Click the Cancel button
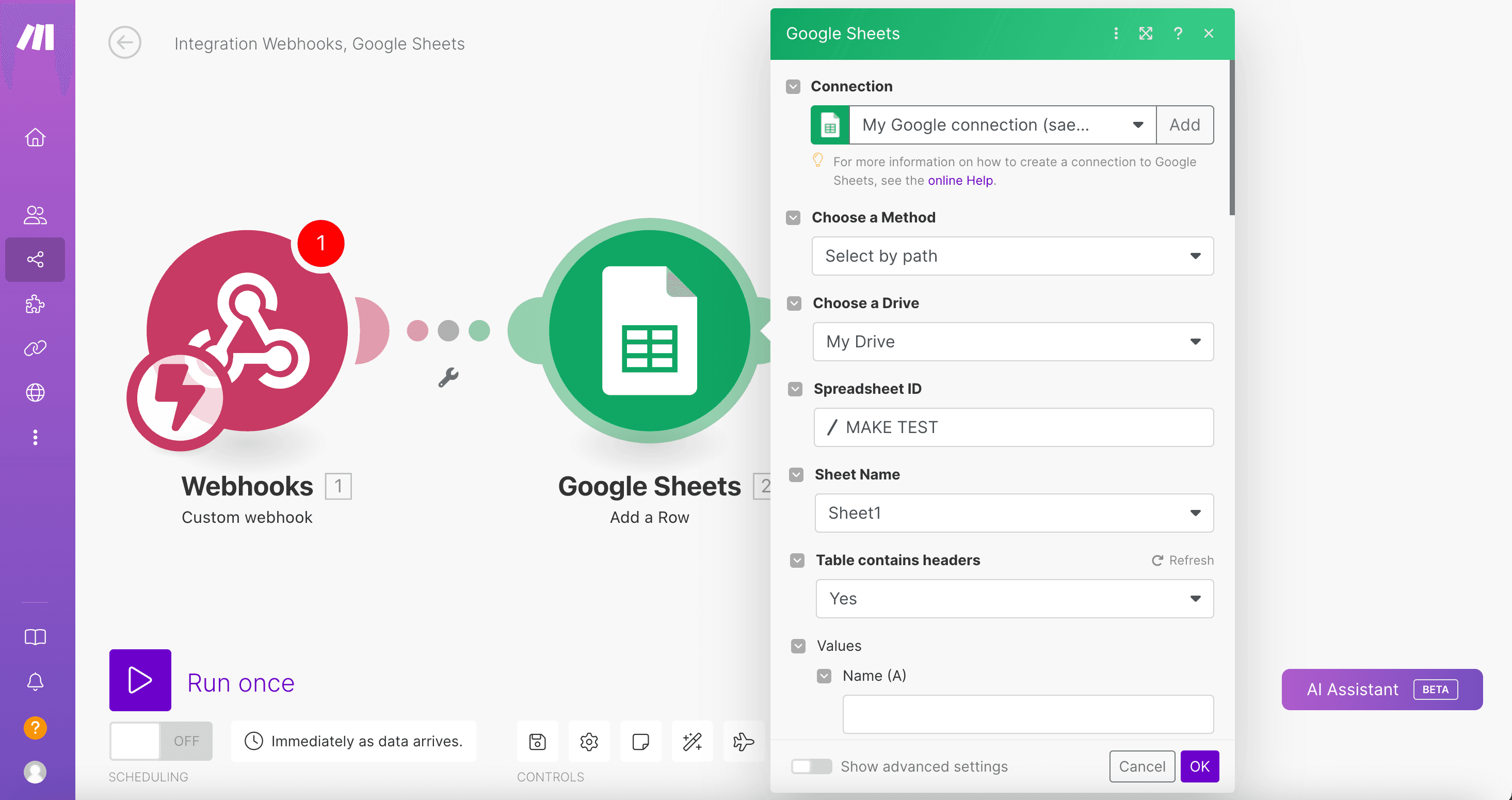Image resolution: width=1512 pixels, height=800 pixels. (x=1142, y=766)
